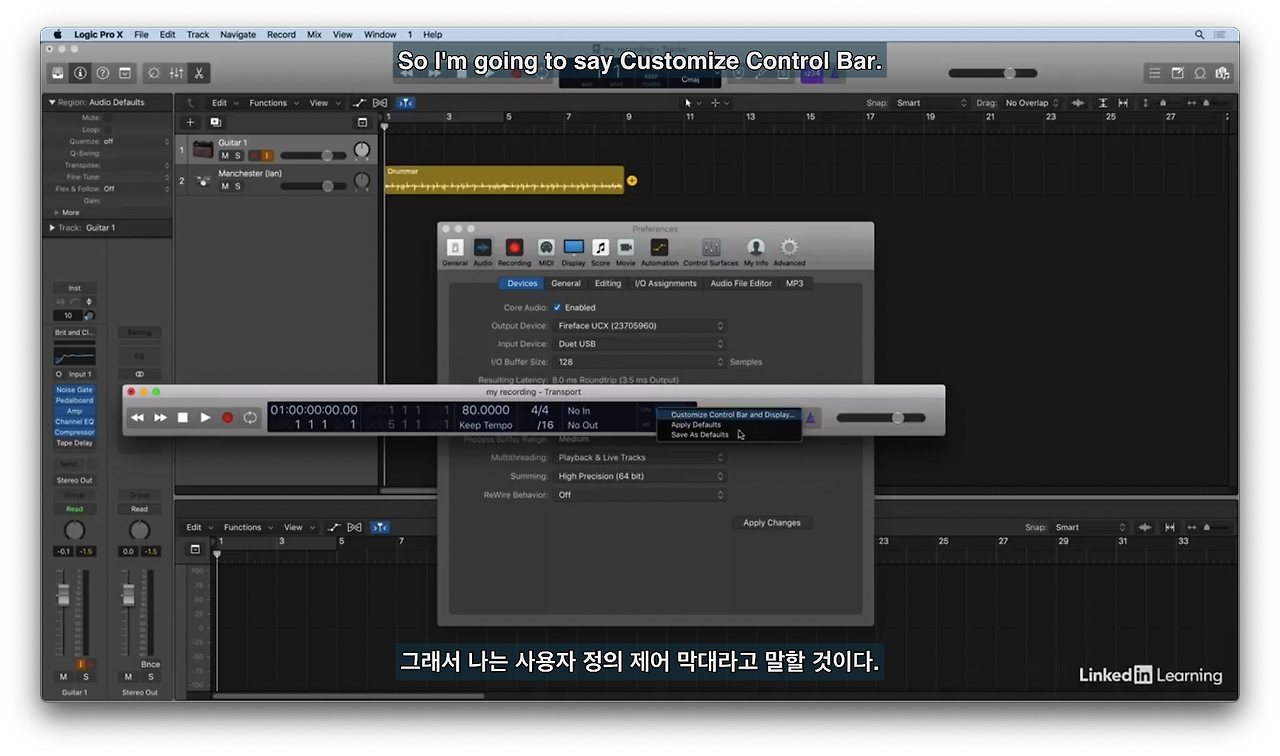The height and width of the screenshot is (756, 1280).
Task: Toggle the cycle button in Transport window
Action: [x=250, y=417]
